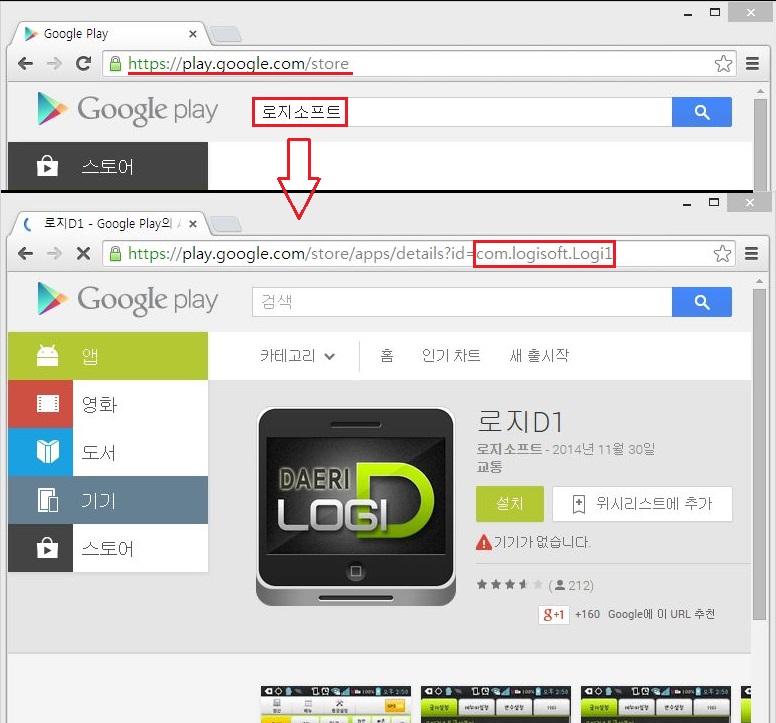776x723 pixels.
Task: Click blue search button in top window
Action: tap(701, 112)
